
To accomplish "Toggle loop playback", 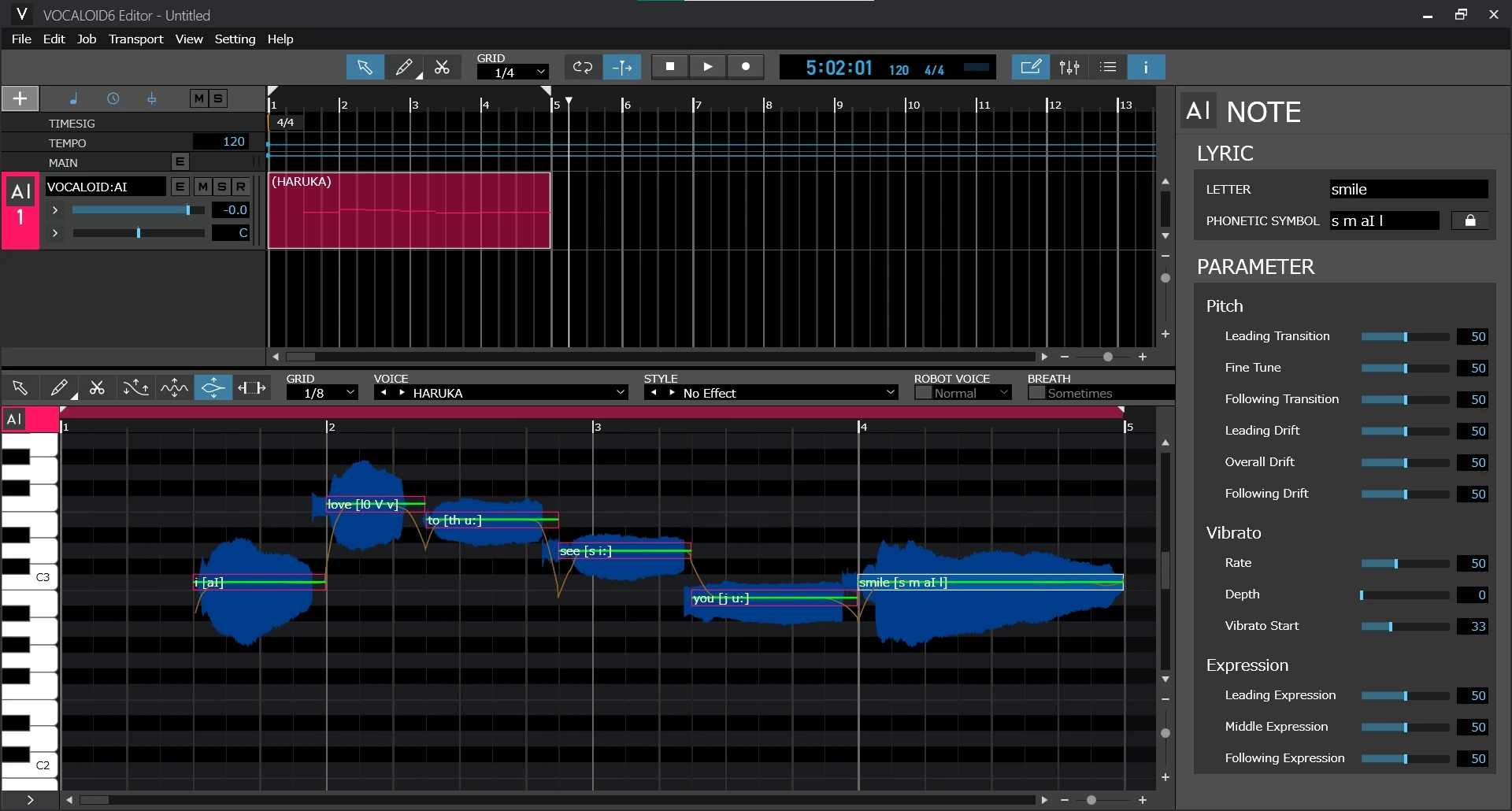I will (x=583, y=67).
